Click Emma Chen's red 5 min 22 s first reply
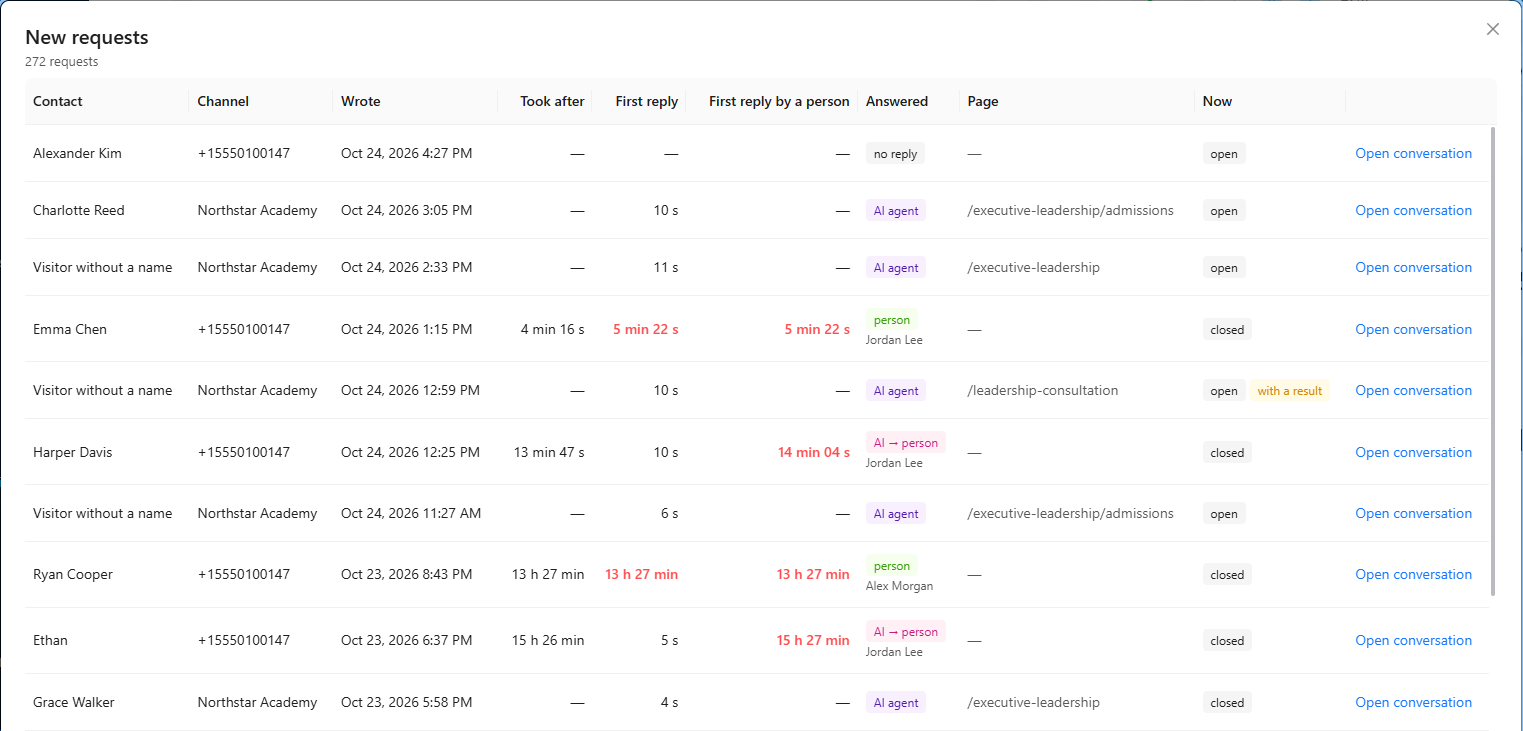This screenshot has width=1523, height=731. [x=645, y=329]
